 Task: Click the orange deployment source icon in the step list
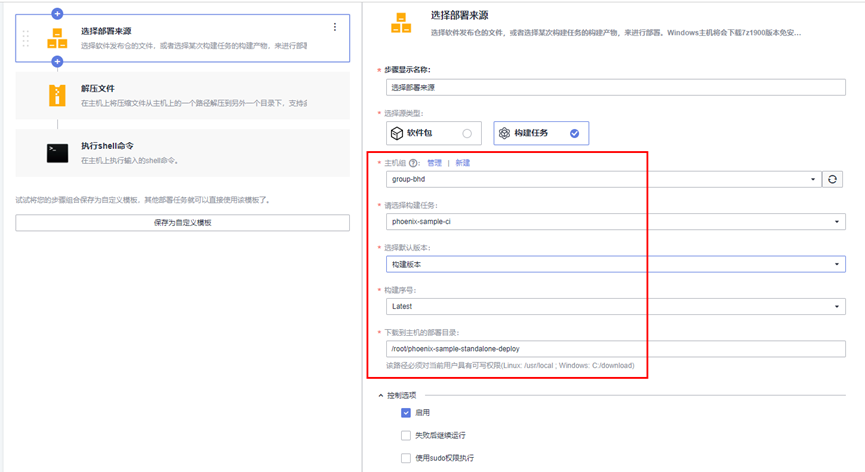coord(57,39)
